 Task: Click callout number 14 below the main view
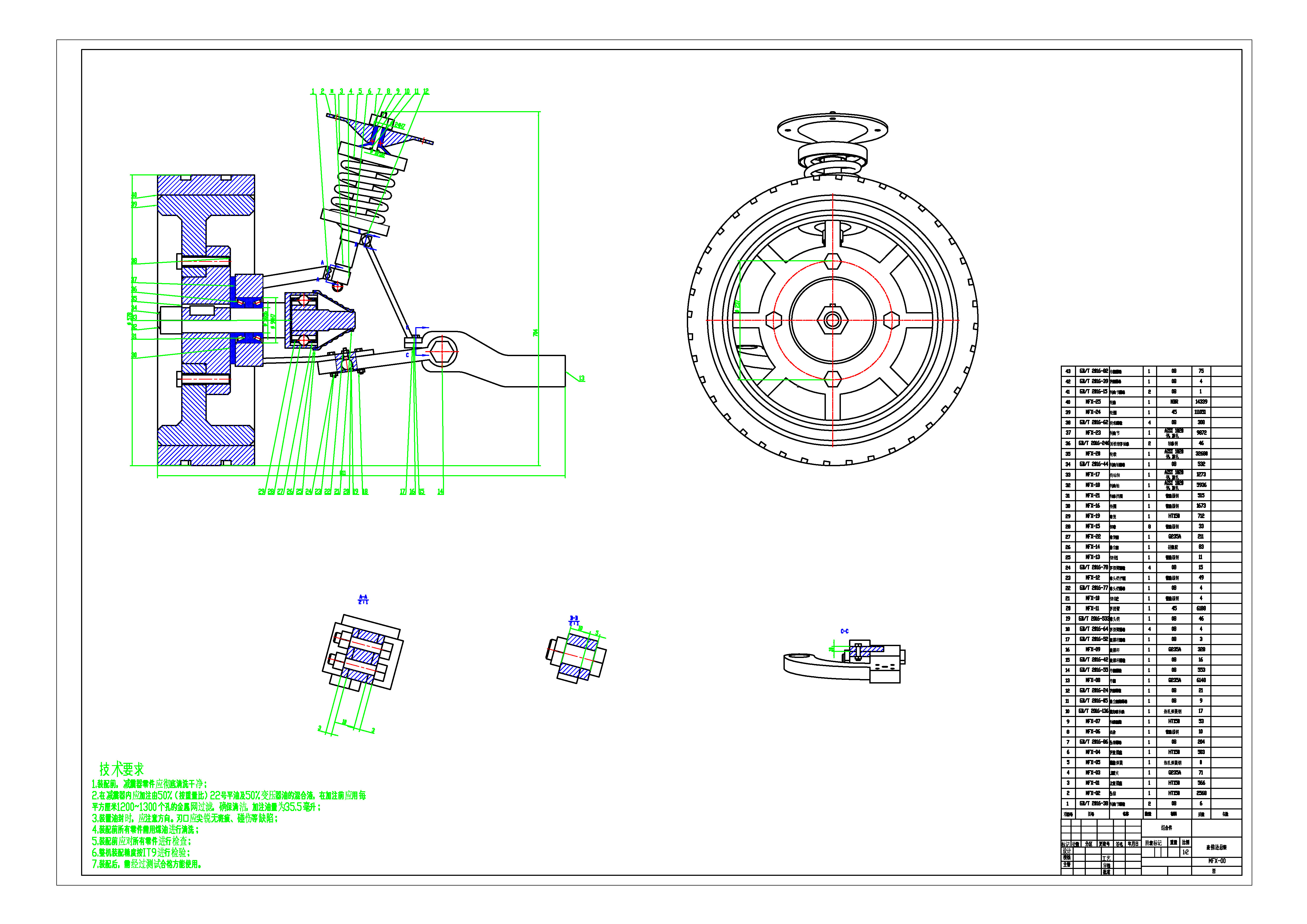(x=440, y=492)
